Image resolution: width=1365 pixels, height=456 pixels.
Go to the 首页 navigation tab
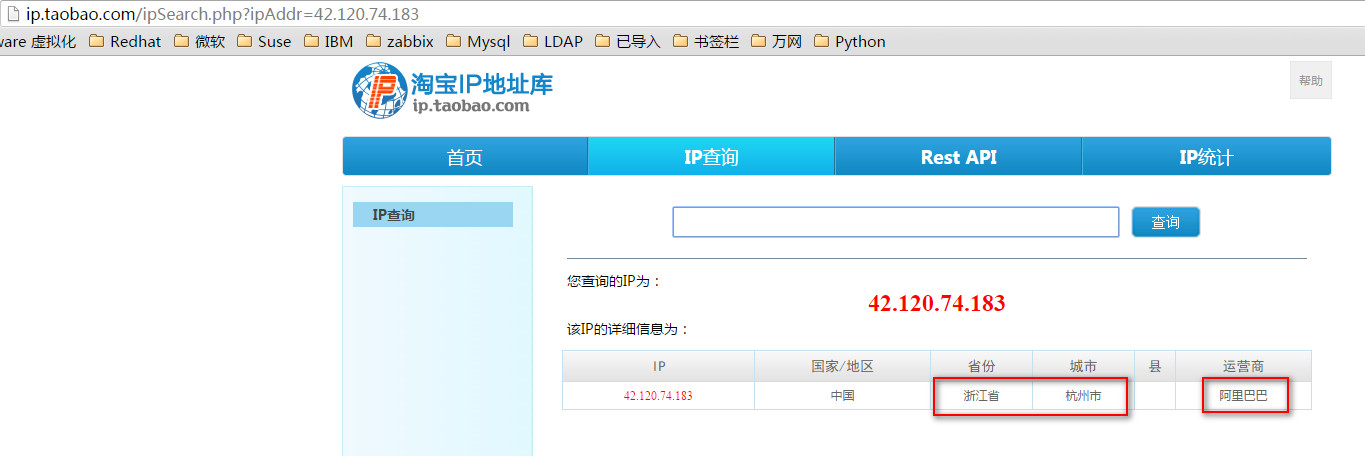pos(465,157)
